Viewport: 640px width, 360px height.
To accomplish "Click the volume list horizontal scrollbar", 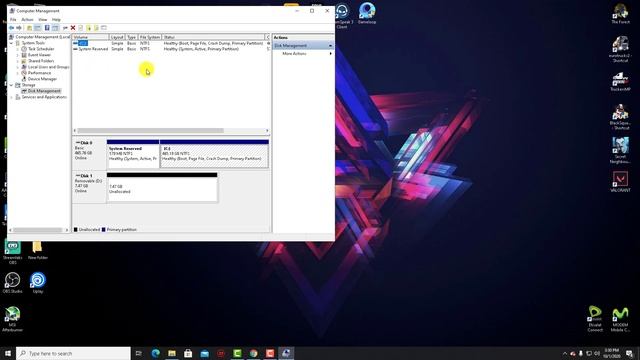I will [x=151, y=131].
